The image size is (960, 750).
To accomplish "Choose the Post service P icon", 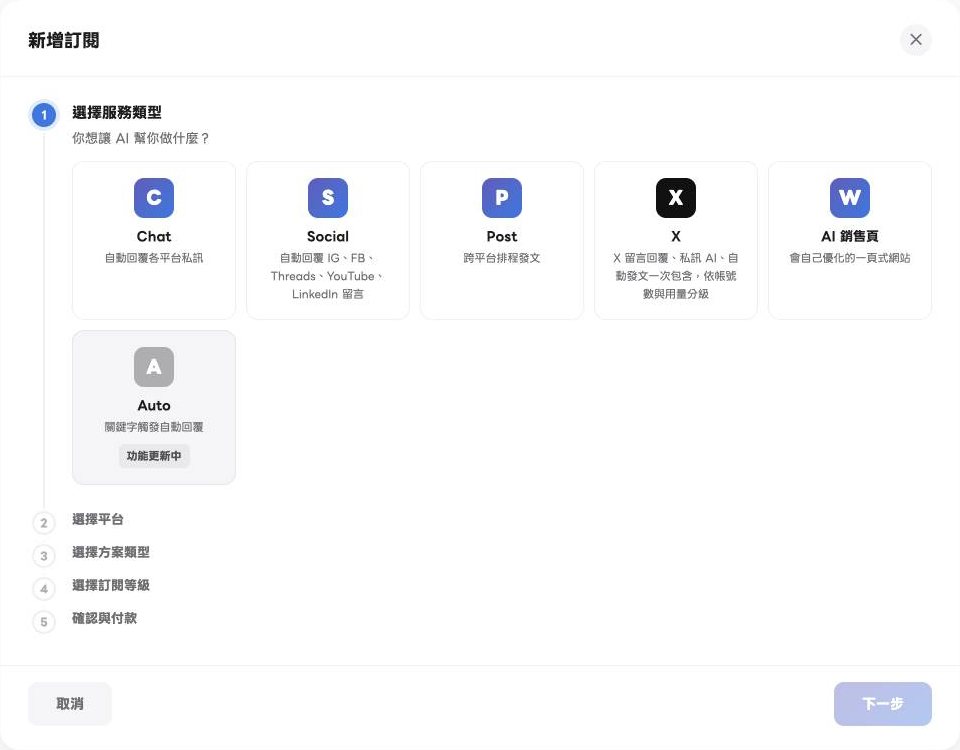I will (501, 198).
